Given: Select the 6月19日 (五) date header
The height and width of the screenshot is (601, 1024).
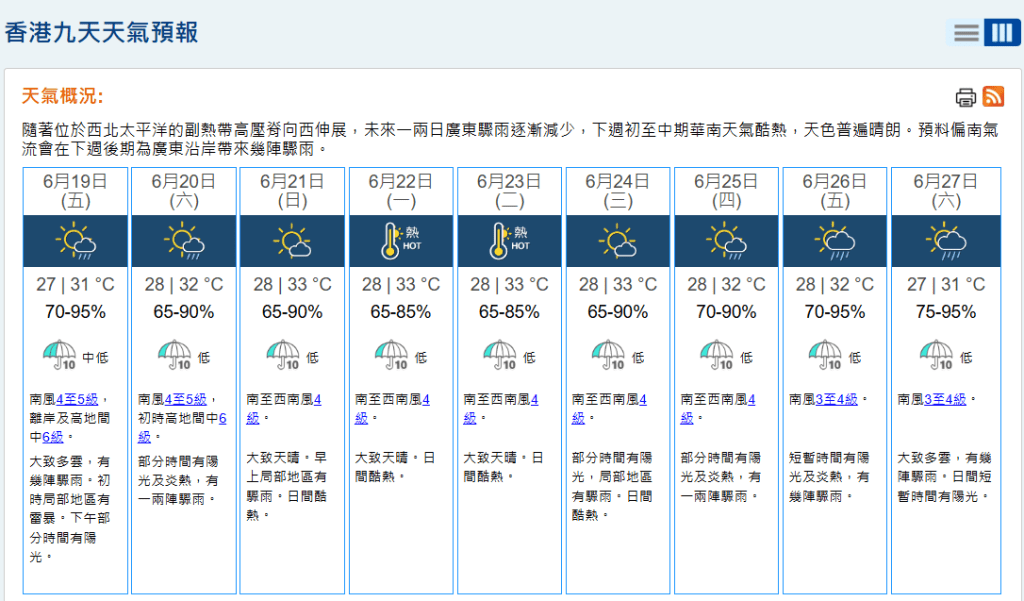Looking at the screenshot, I should (76, 191).
